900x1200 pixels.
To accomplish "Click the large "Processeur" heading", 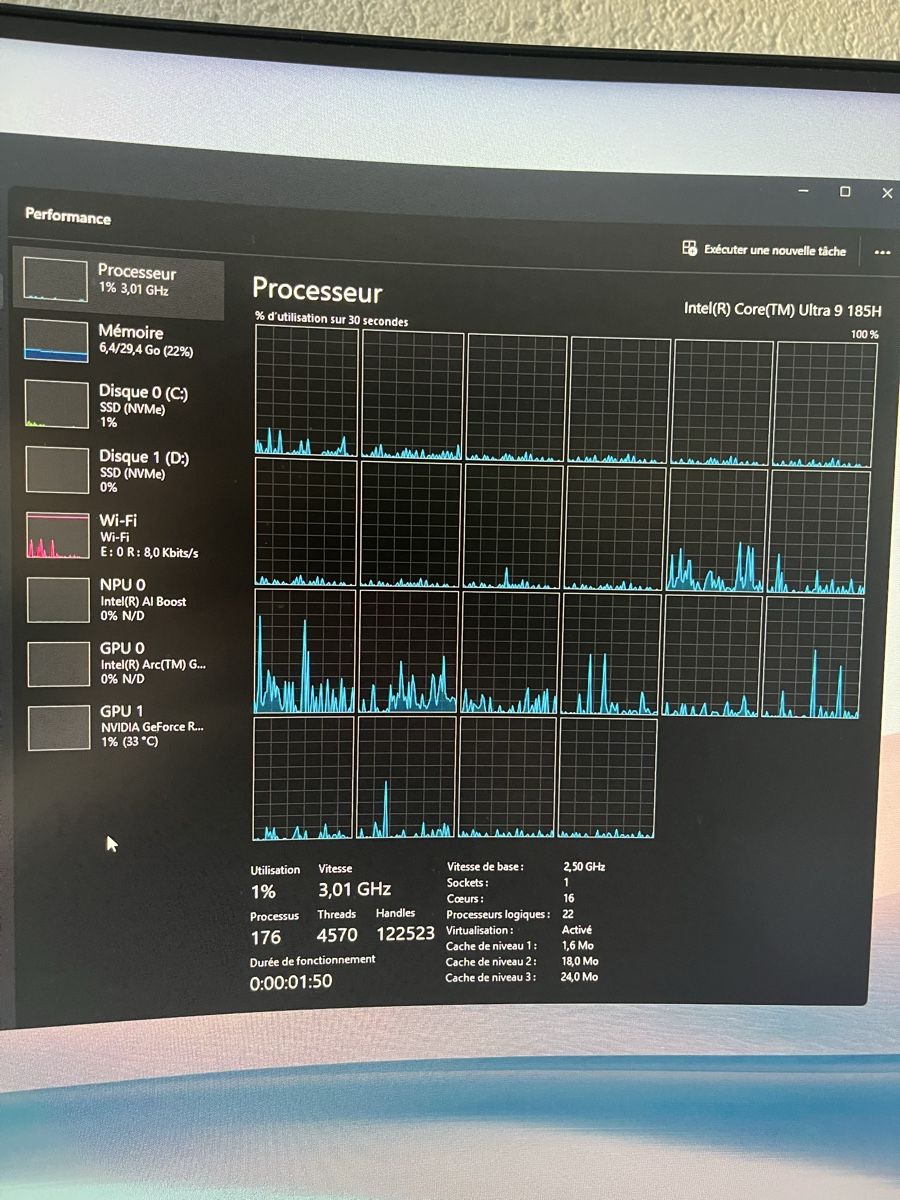I will tap(317, 291).
